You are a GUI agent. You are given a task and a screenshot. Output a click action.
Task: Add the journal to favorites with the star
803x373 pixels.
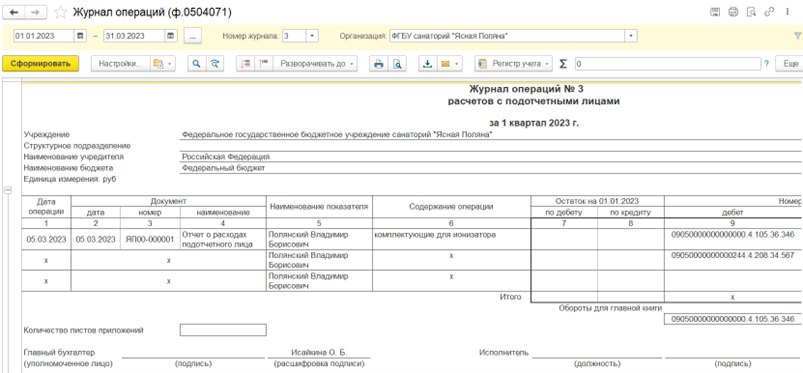coord(61,12)
